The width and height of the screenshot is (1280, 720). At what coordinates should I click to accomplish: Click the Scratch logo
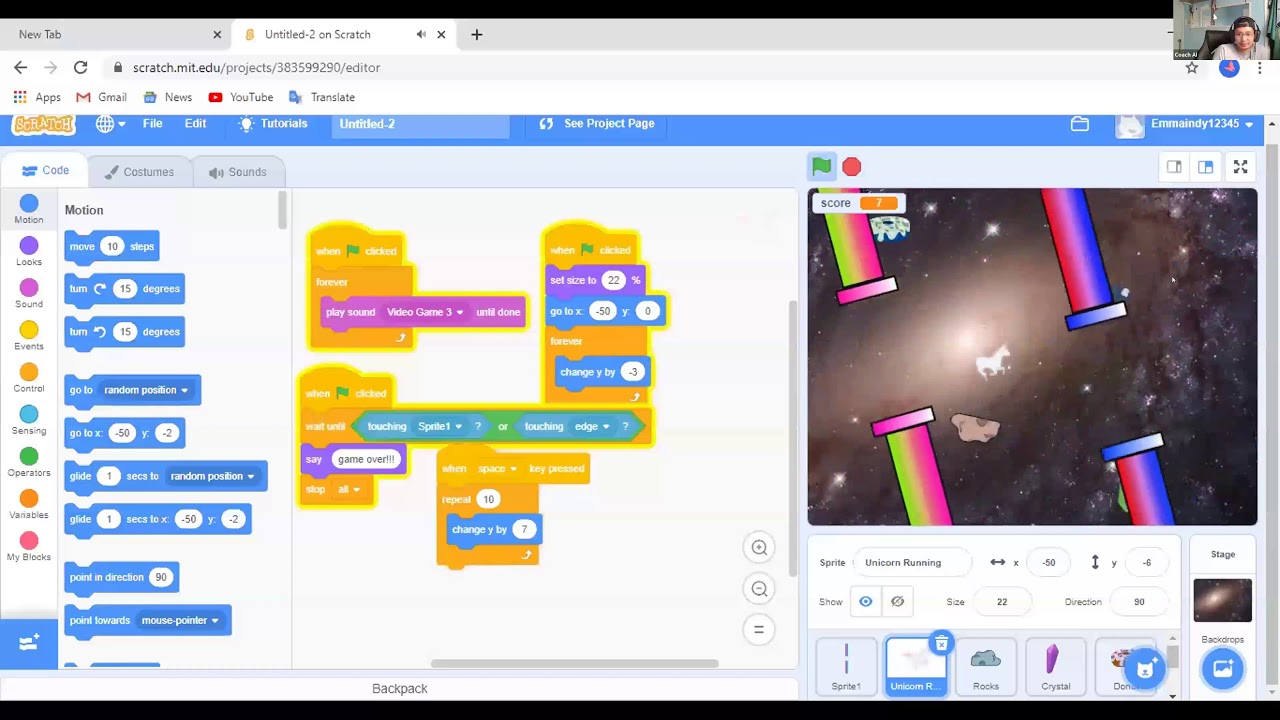tap(44, 124)
